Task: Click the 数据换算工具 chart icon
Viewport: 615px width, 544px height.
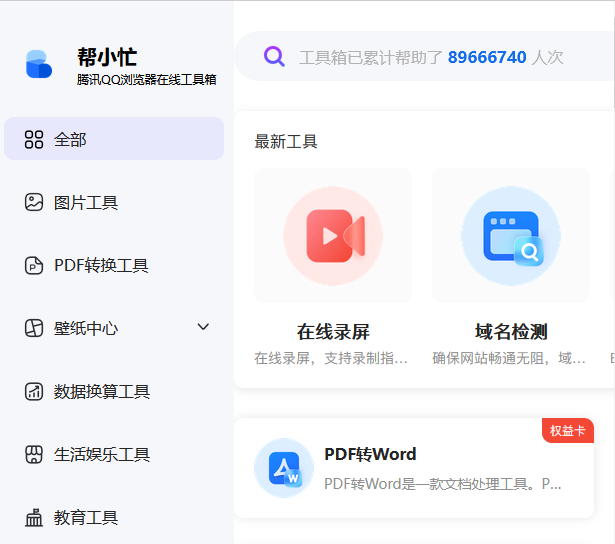Action: [34, 391]
